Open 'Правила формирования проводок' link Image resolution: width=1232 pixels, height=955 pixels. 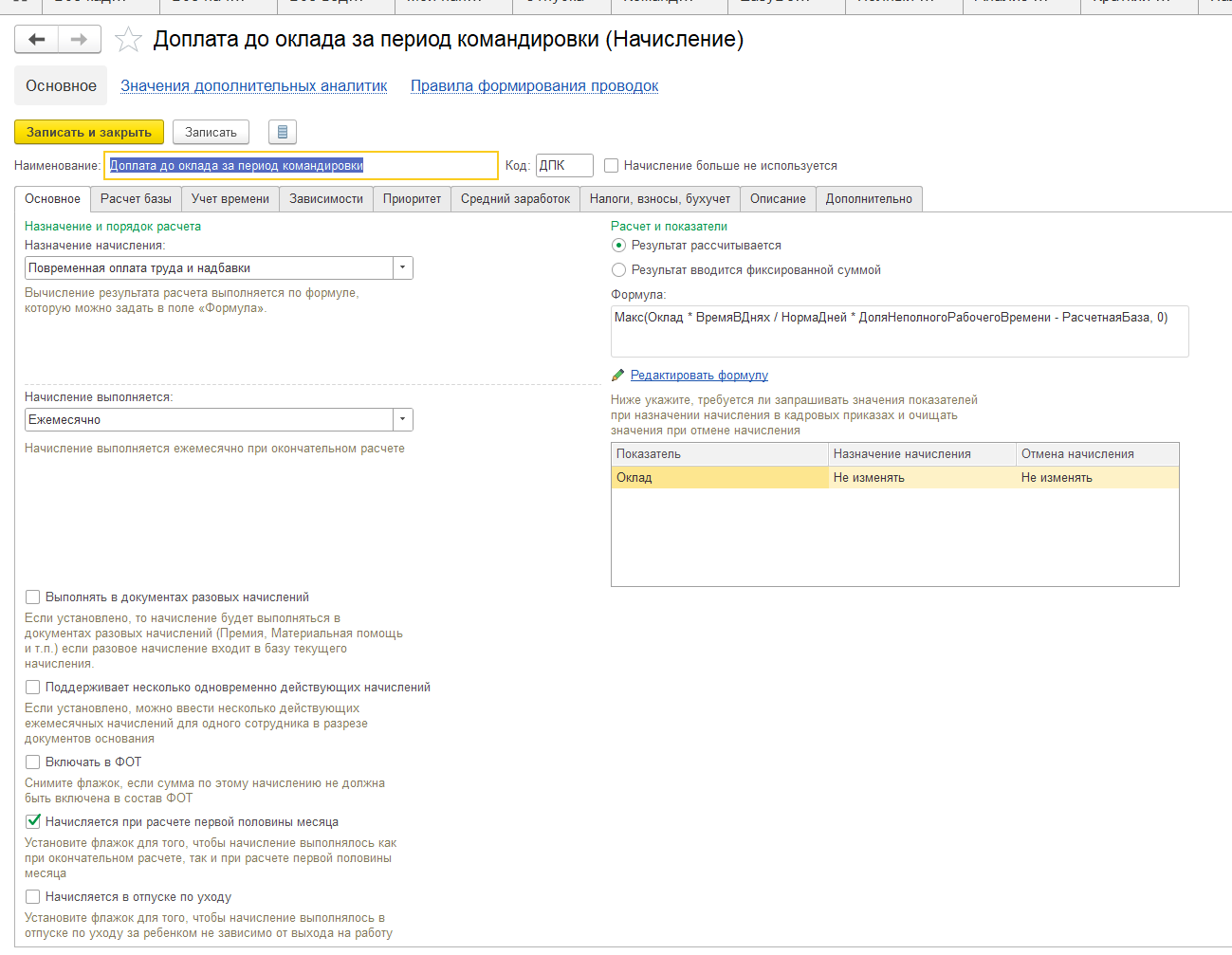pyautogui.click(x=534, y=86)
